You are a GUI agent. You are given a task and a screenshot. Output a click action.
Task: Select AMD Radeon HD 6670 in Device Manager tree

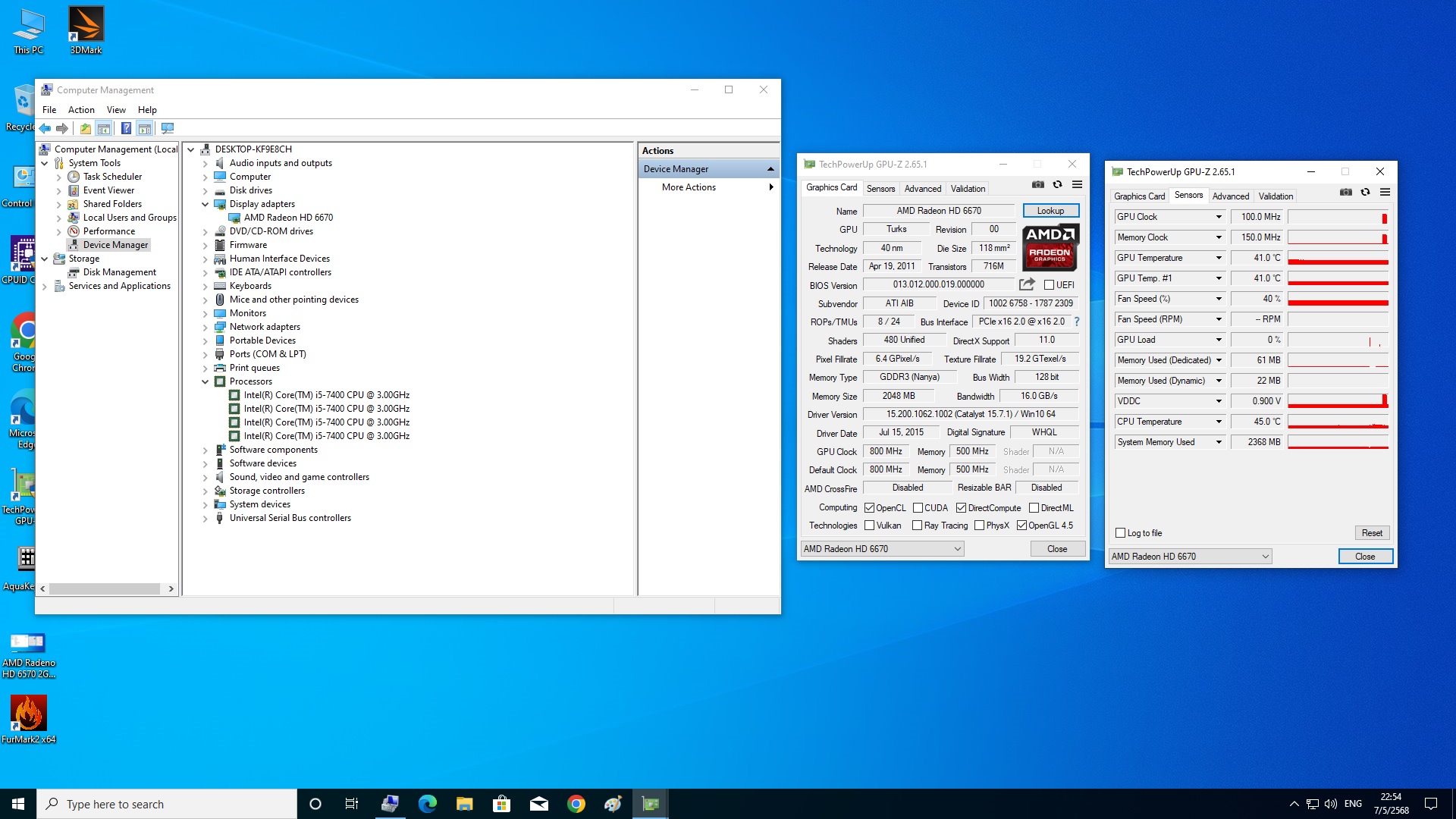[x=288, y=218]
